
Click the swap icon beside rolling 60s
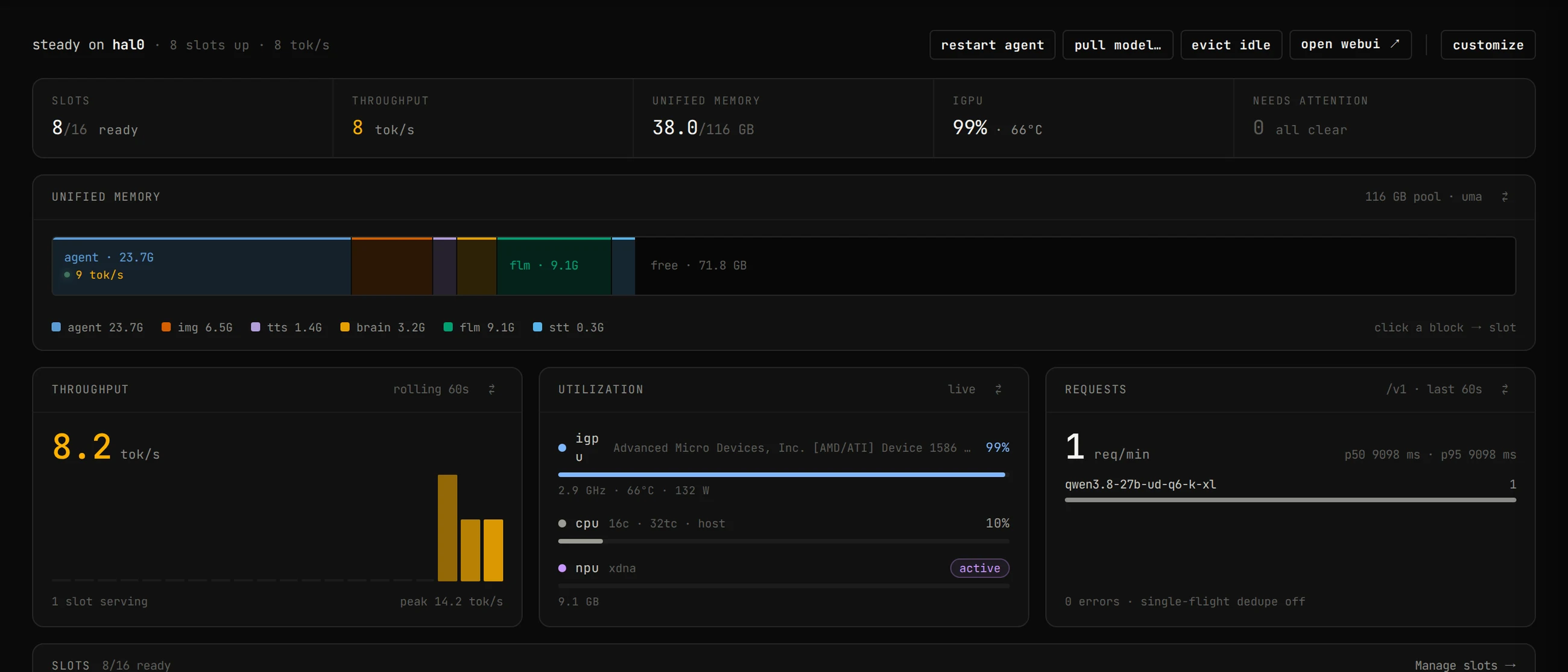click(x=492, y=389)
